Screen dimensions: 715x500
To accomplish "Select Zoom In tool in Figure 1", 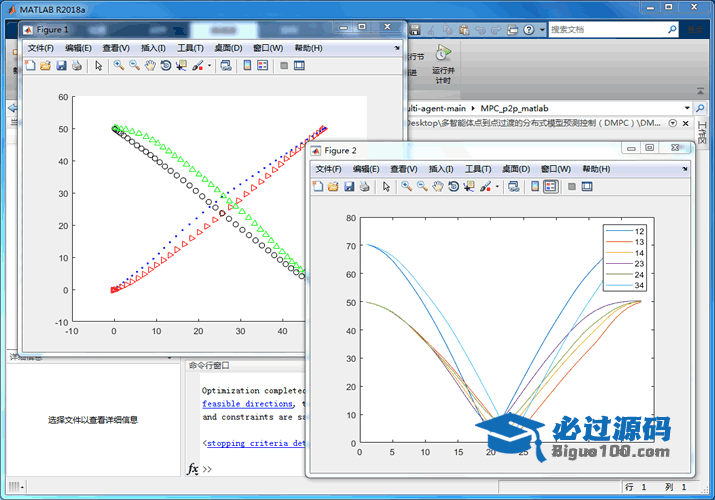I will (119, 66).
